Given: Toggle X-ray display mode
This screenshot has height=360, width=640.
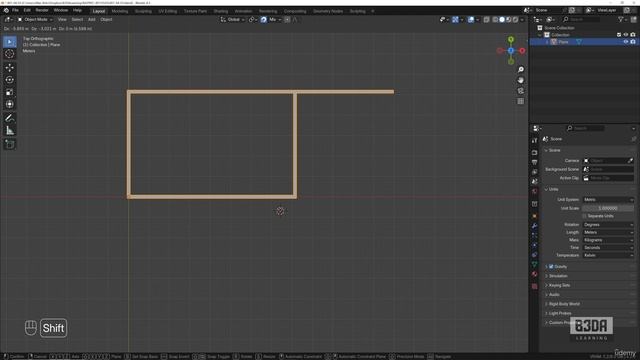Looking at the screenshot, I should click(x=487, y=20).
